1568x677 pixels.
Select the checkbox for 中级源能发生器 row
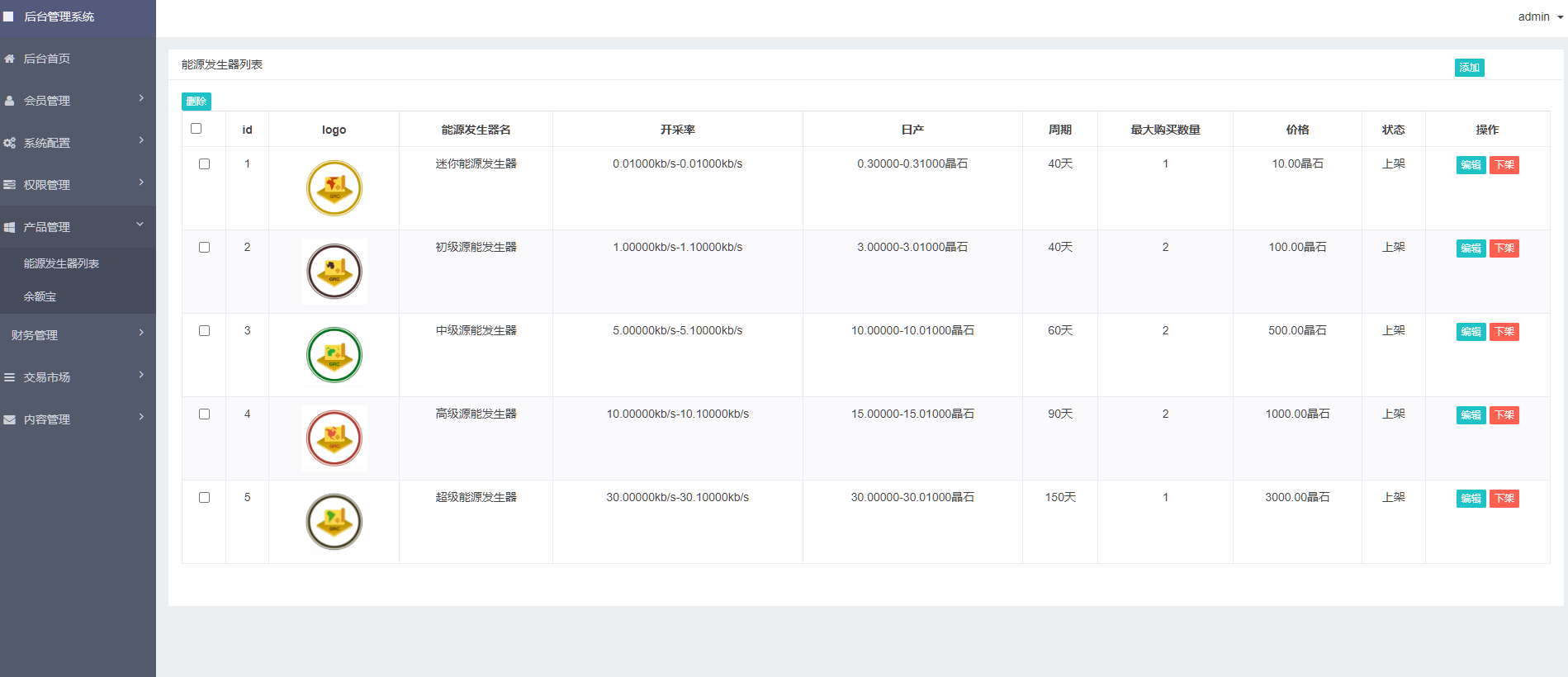click(205, 331)
